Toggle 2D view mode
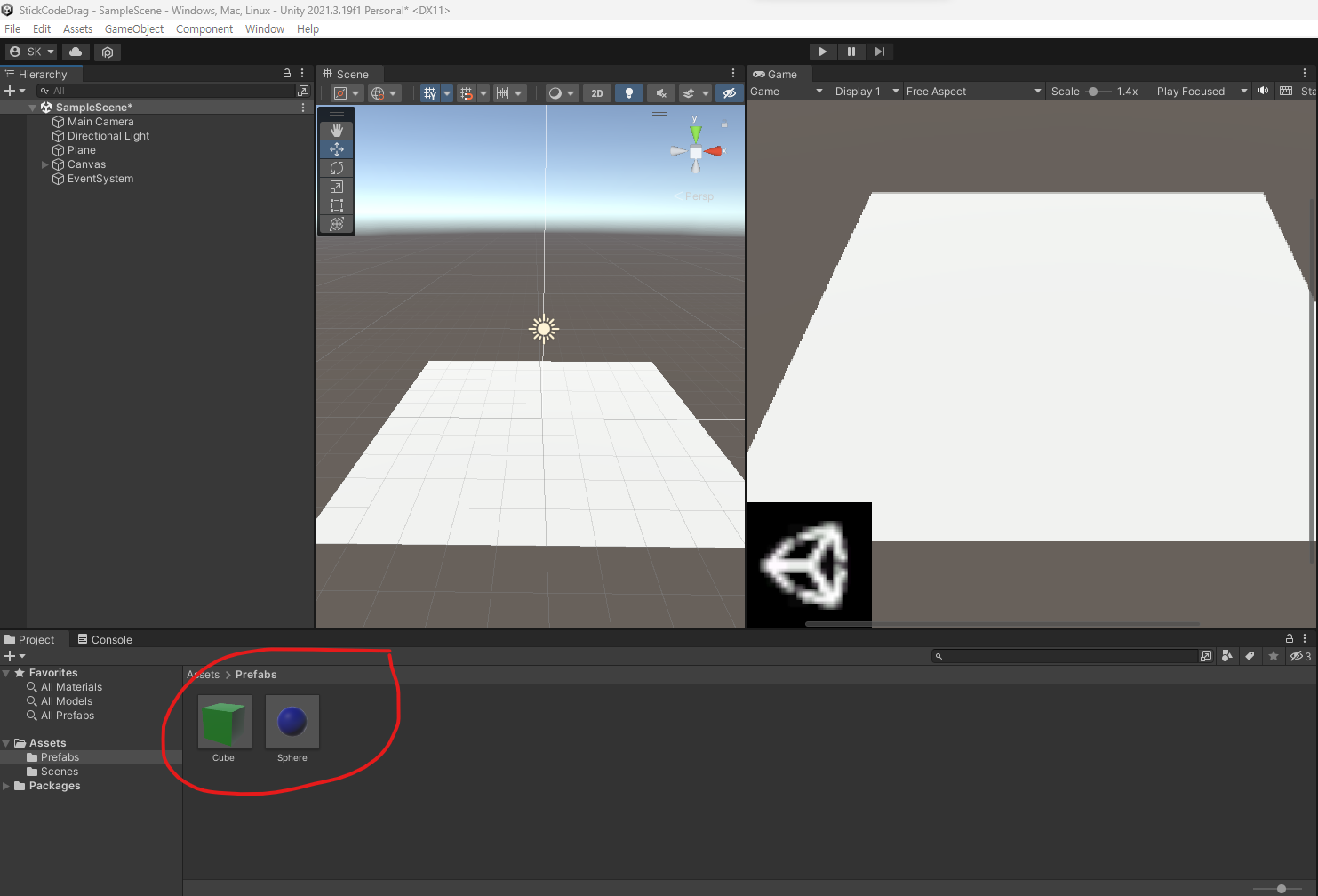This screenshot has height=896, width=1318. pos(597,93)
